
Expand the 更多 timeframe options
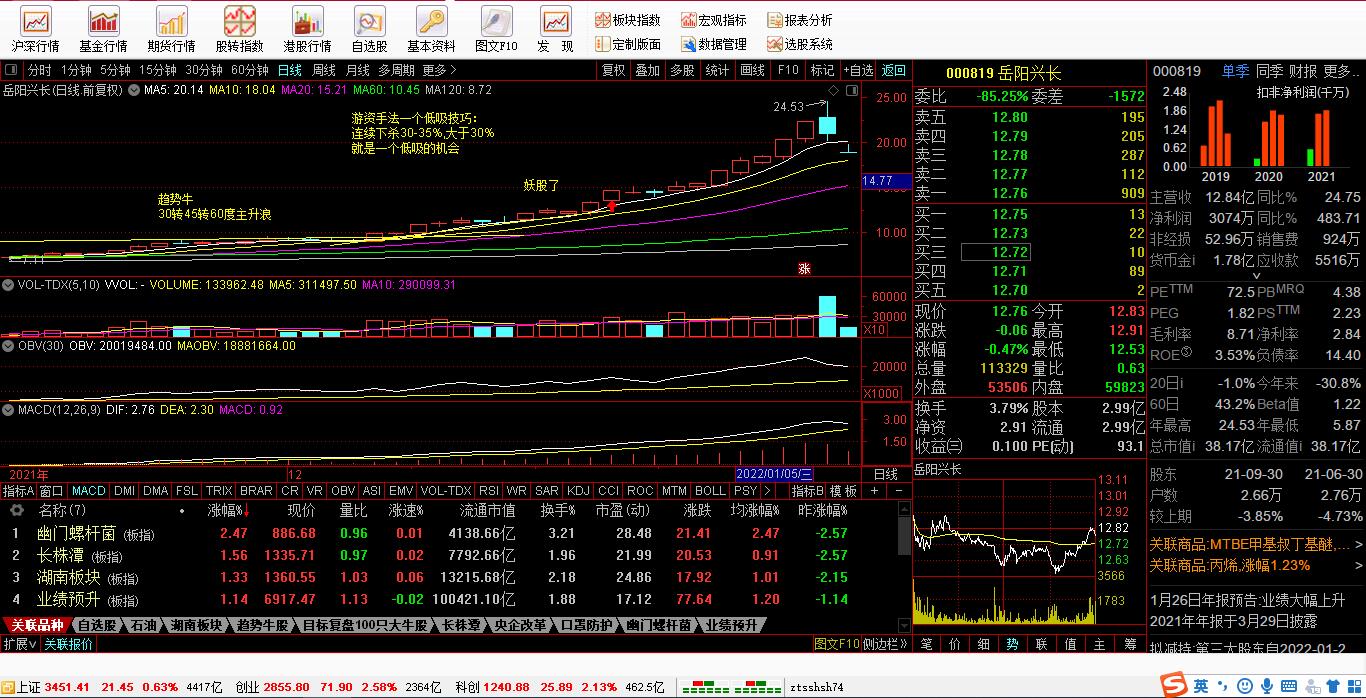(439, 70)
